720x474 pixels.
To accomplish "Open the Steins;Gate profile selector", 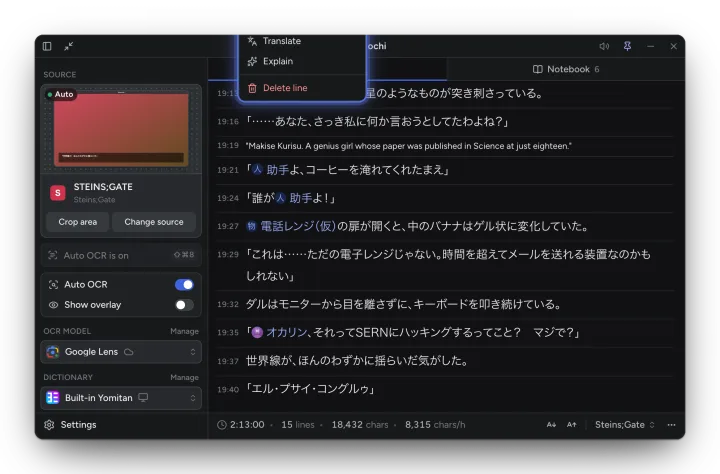I will click(624, 425).
